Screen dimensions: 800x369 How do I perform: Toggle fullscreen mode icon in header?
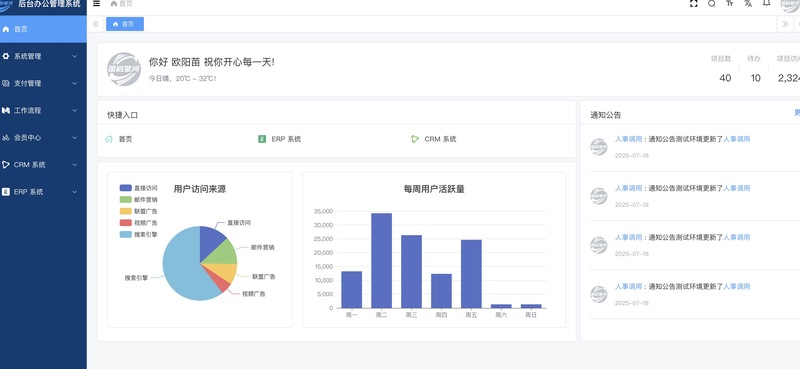click(693, 4)
